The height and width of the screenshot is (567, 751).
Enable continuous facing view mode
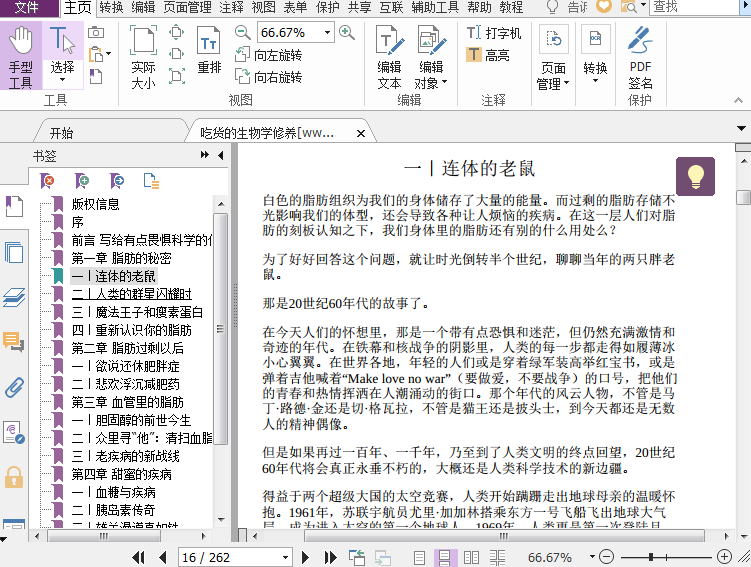click(498, 557)
